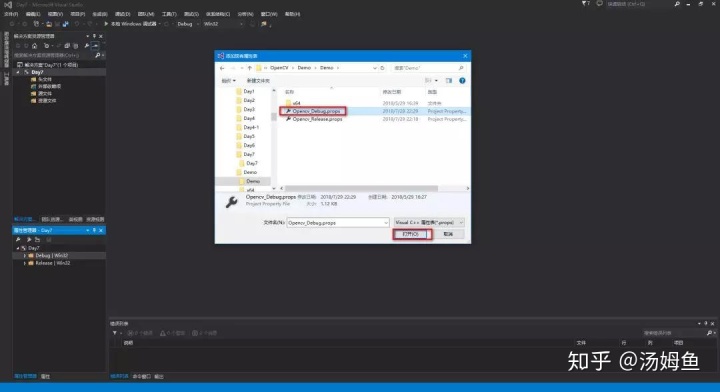This screenshot has height=392, width=720.
Task: Click the 打开(O) open button
Action: 411,234
